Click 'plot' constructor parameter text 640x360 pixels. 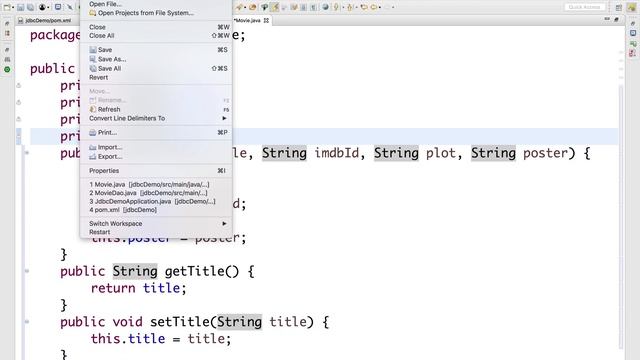pyautogui.click(x=441, y=153)
